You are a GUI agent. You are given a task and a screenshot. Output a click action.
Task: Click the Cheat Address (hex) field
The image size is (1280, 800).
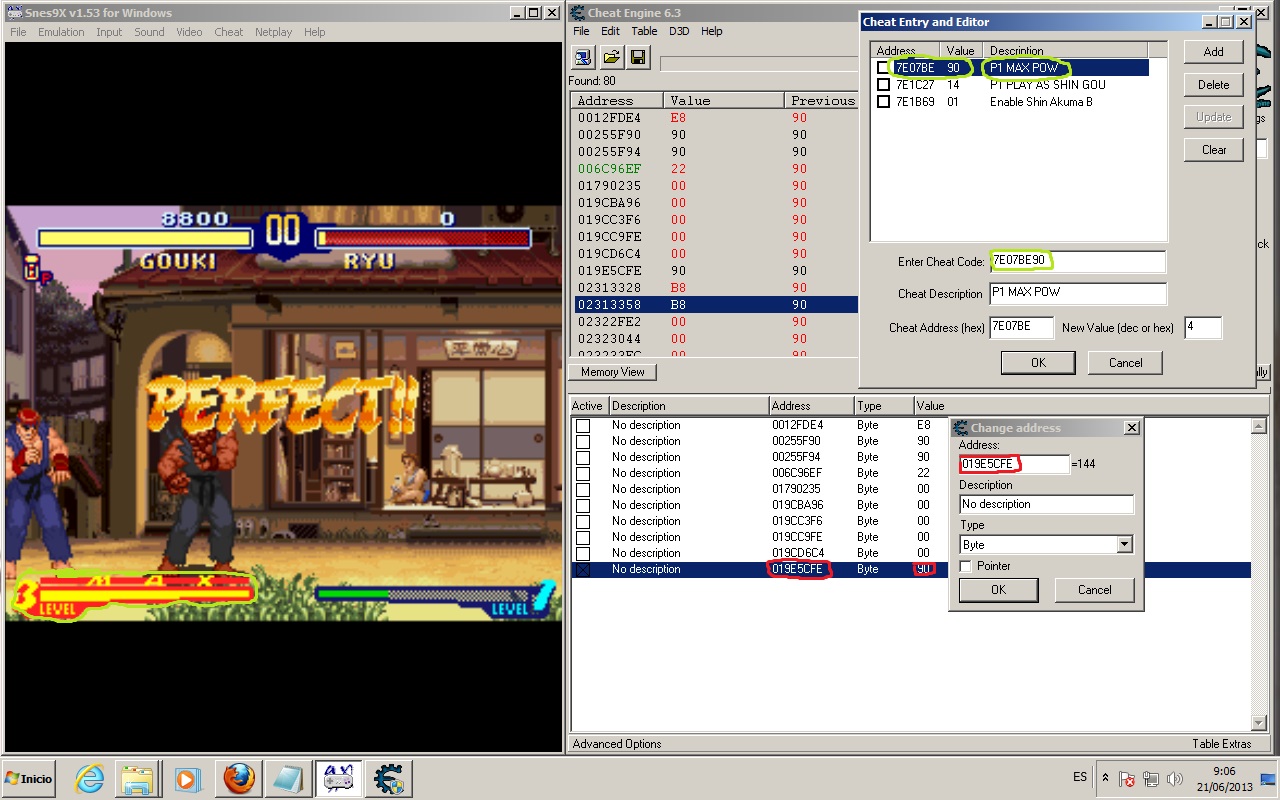[1022, 327]
